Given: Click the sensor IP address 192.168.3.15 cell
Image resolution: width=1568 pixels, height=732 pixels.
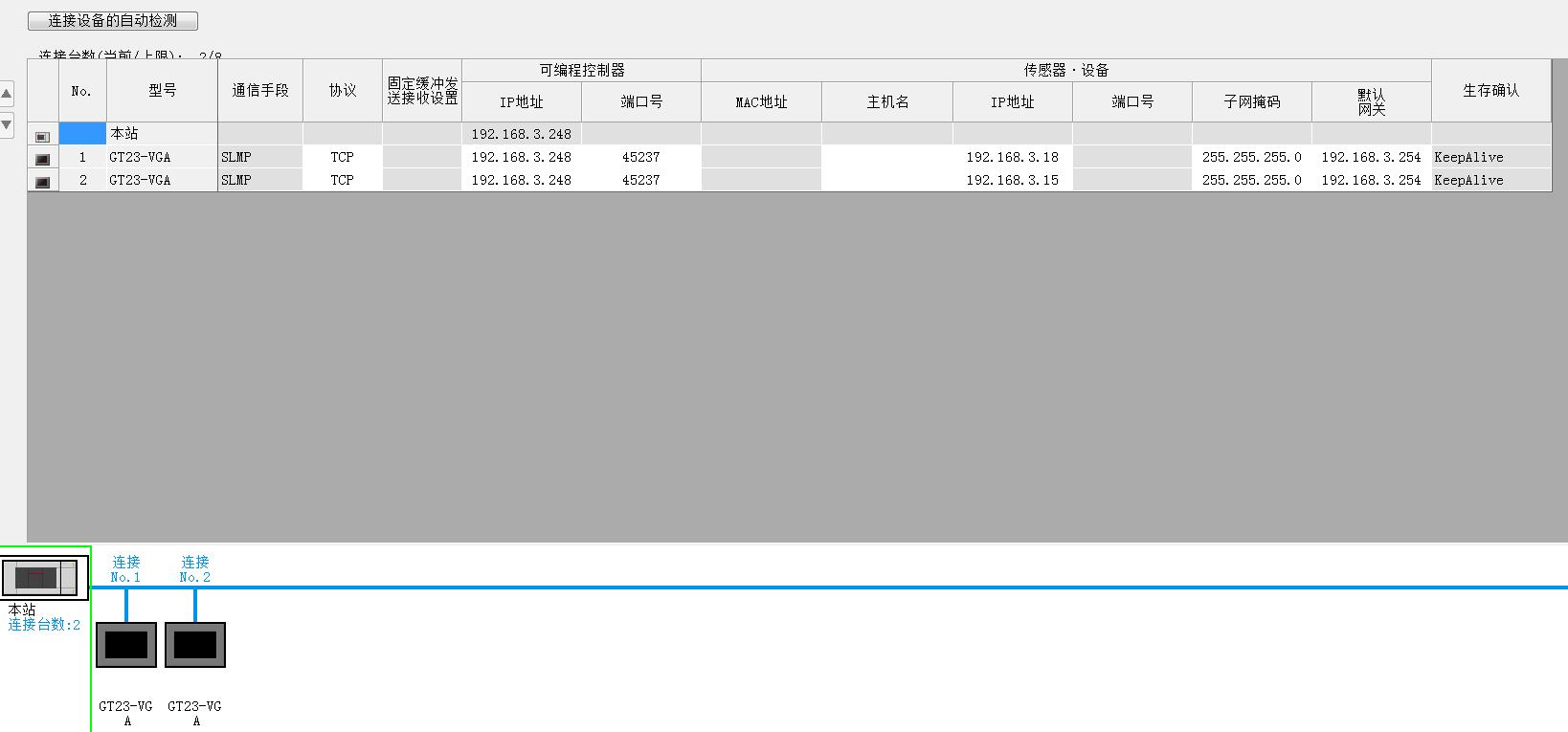Looking at the screenshot, I should tap(1012, 180).
